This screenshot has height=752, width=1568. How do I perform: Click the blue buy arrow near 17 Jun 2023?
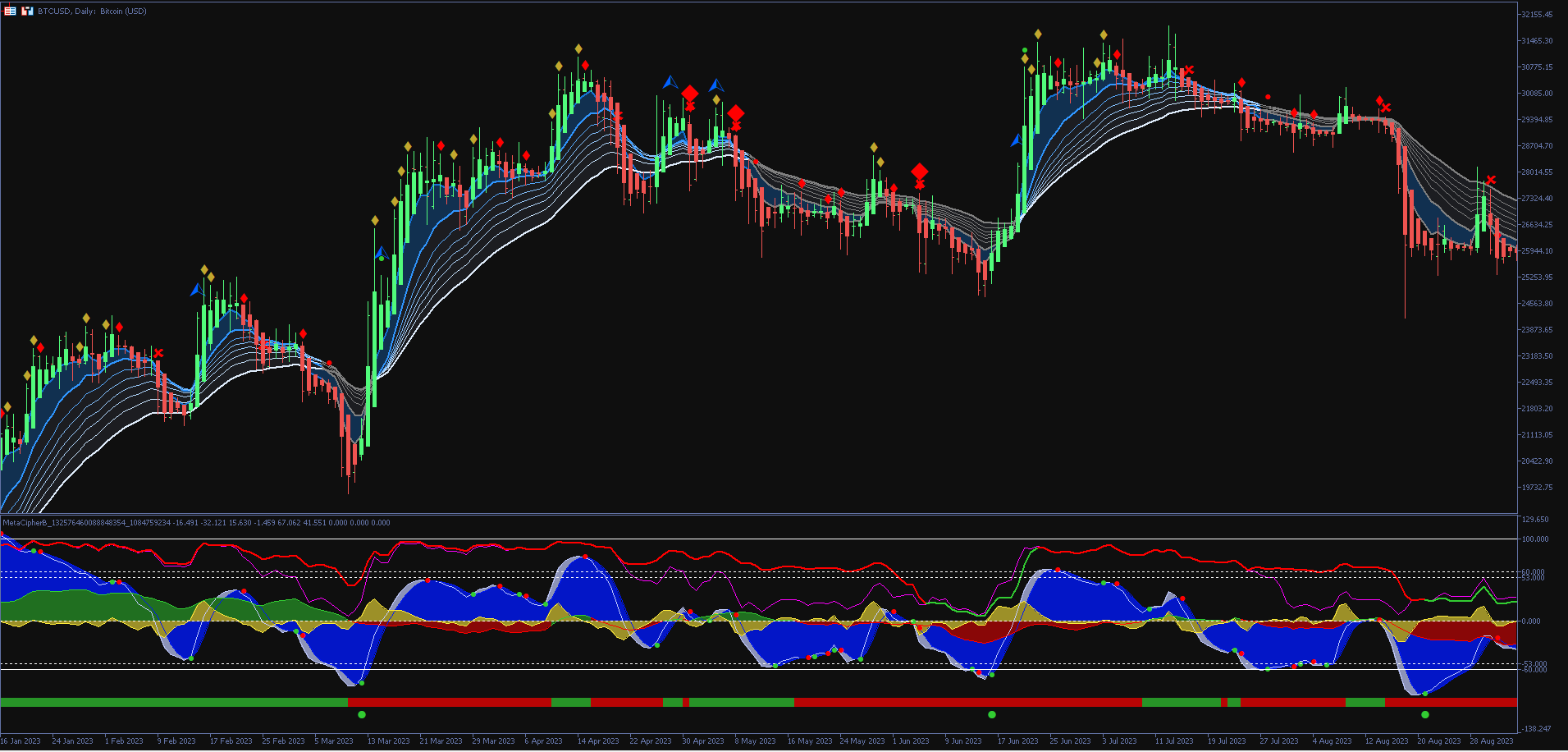[x=1017, y=140]
